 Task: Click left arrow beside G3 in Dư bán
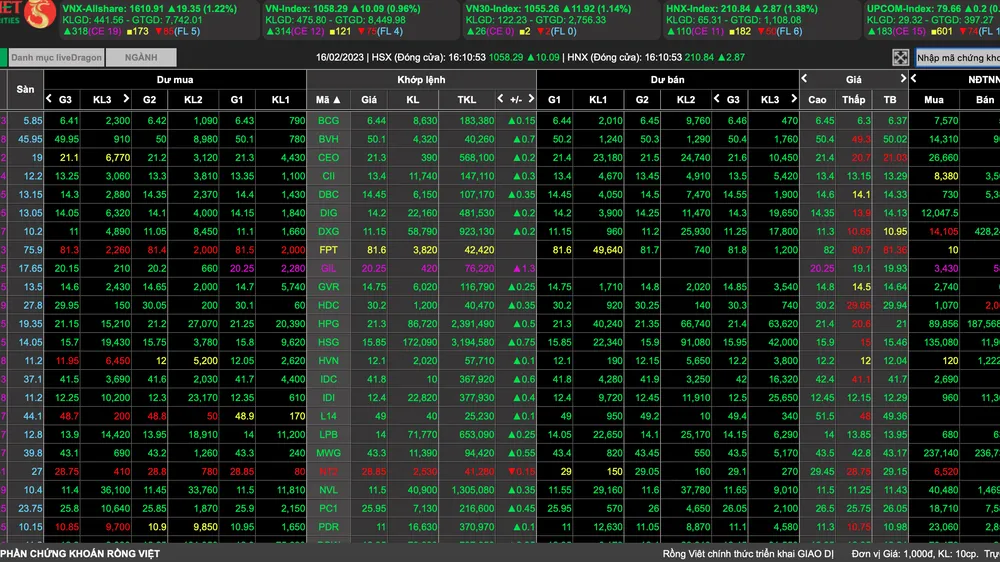717,99
